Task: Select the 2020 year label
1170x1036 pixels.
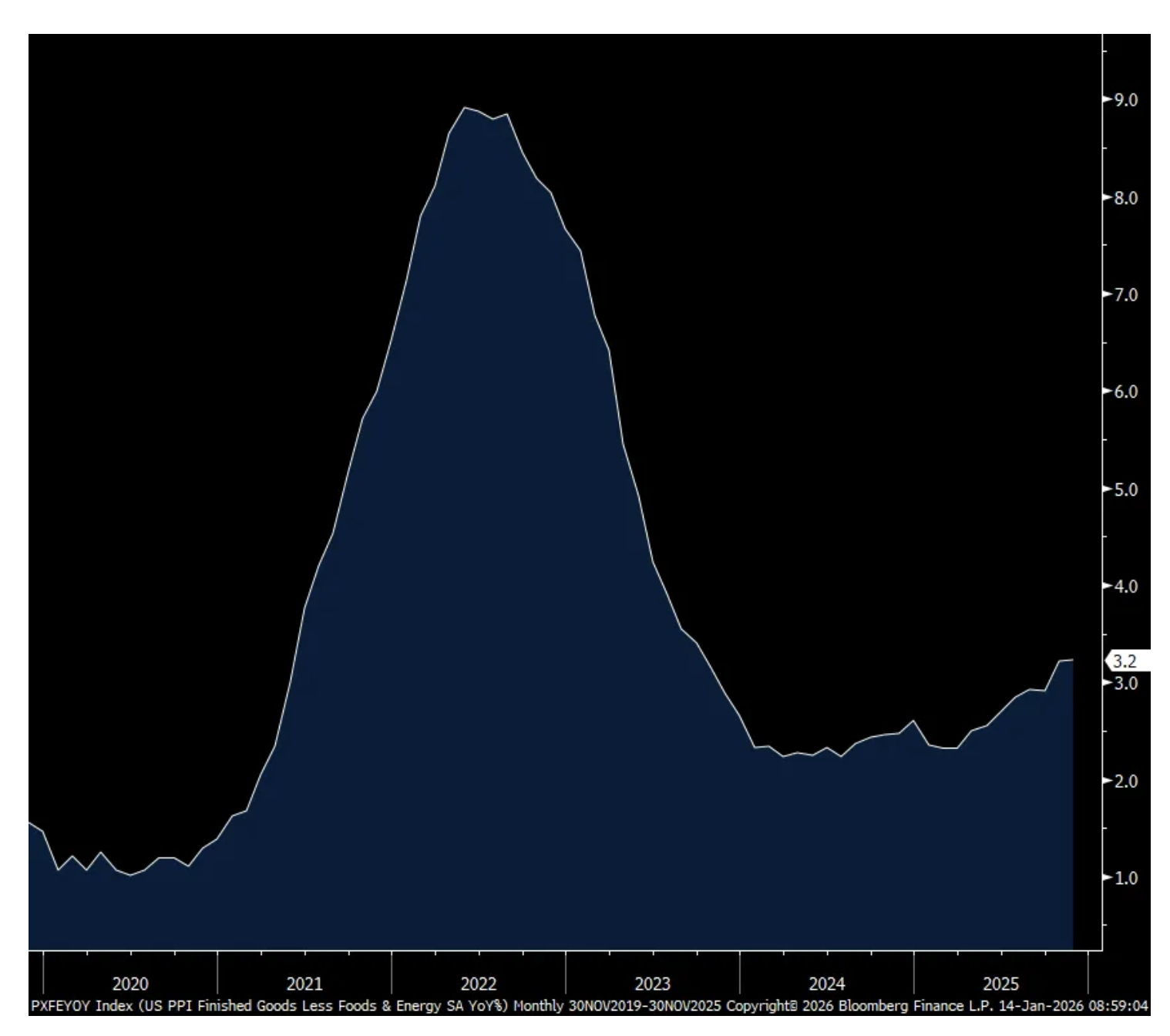Action: tap(130, 984)
